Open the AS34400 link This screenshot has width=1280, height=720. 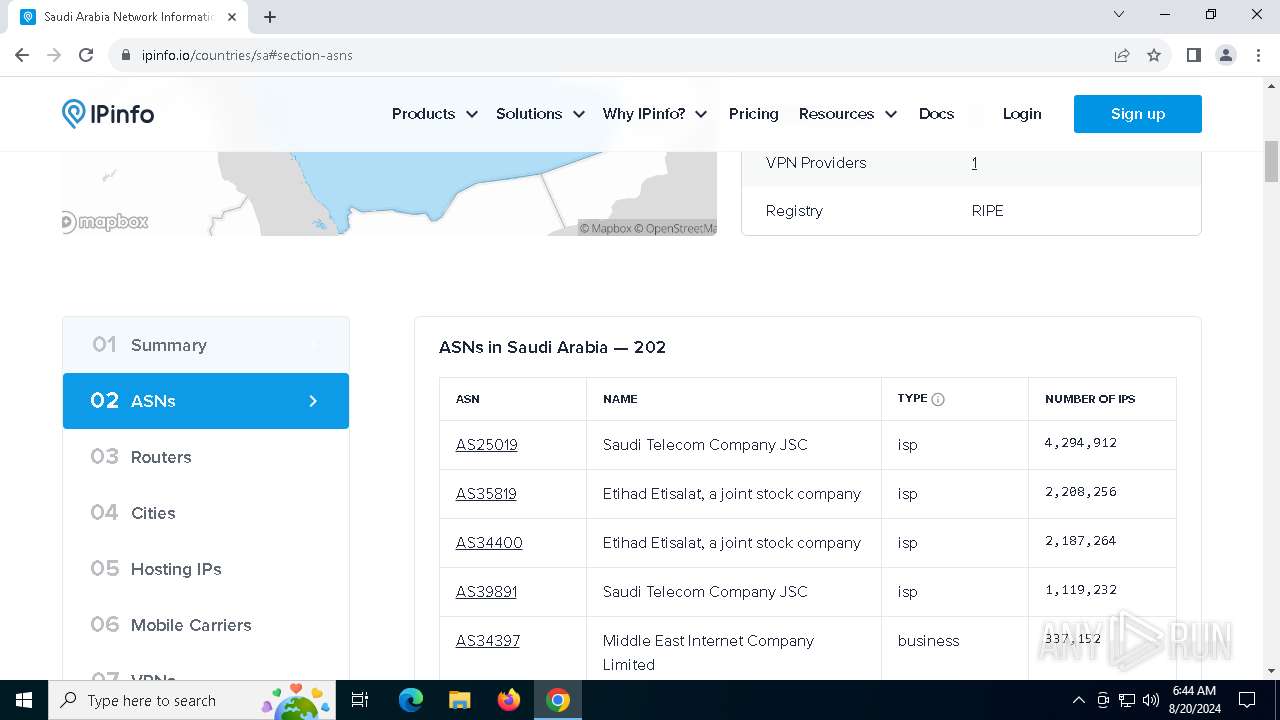pyautogui.click(x=489, y=543)
